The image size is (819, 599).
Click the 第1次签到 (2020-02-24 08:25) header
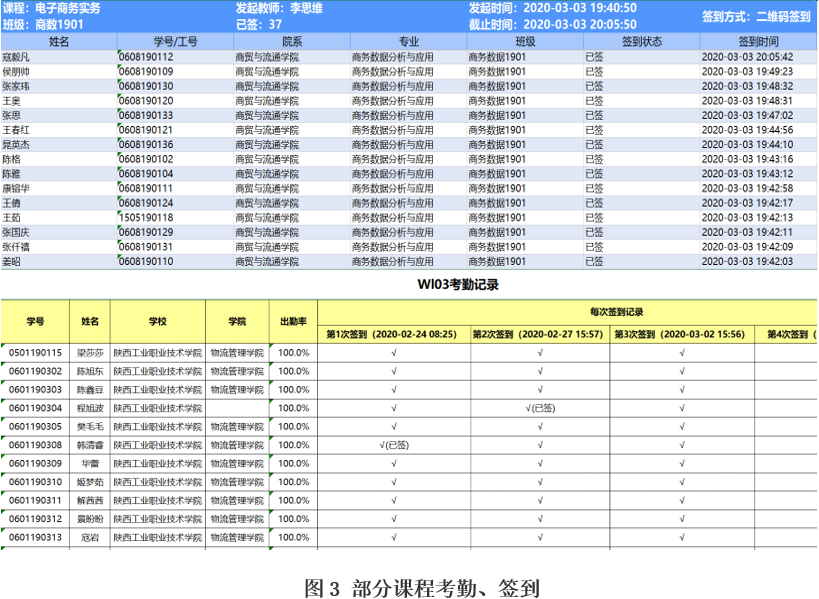point(392,334)
